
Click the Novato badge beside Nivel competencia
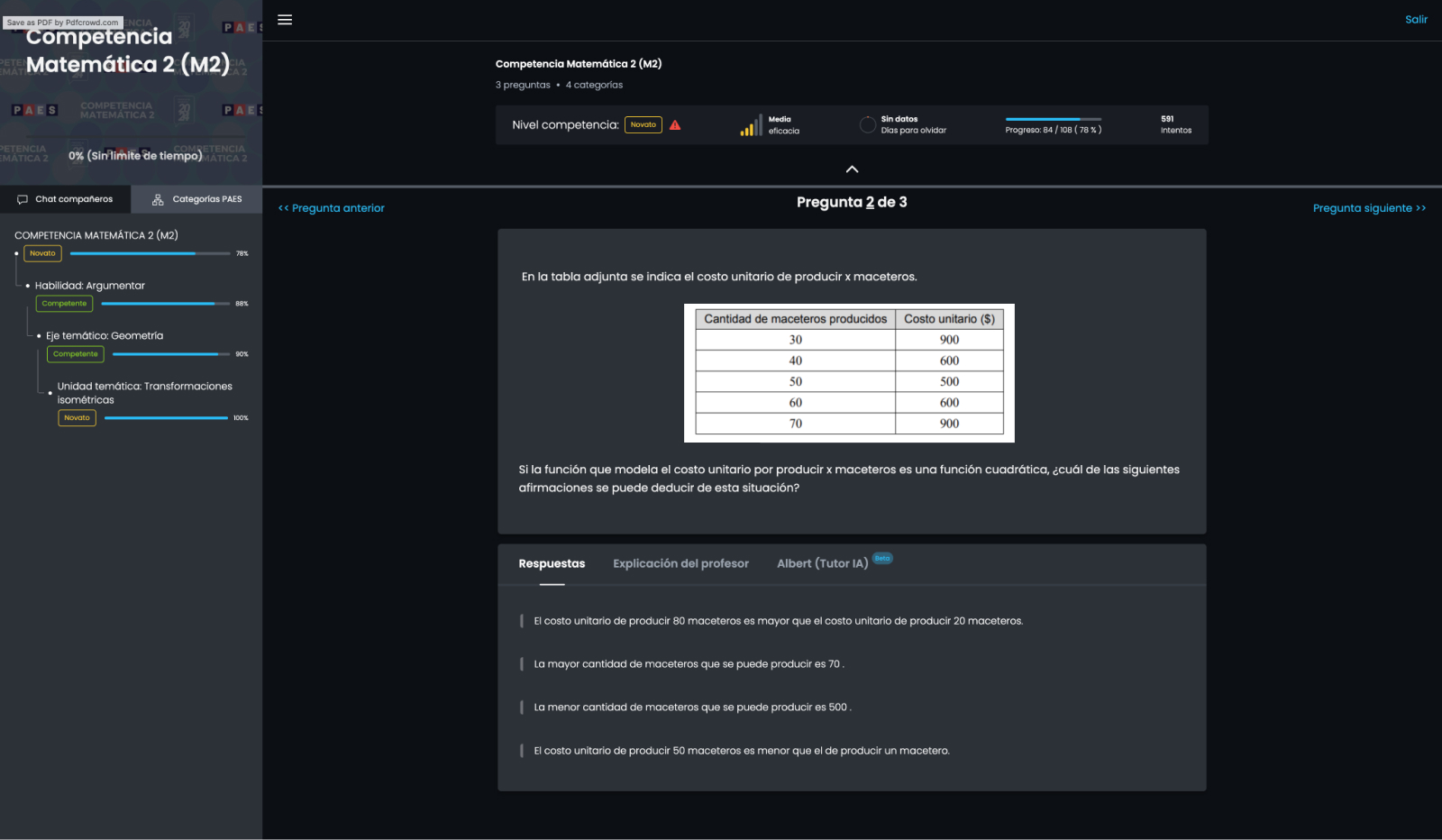[643, 125]
